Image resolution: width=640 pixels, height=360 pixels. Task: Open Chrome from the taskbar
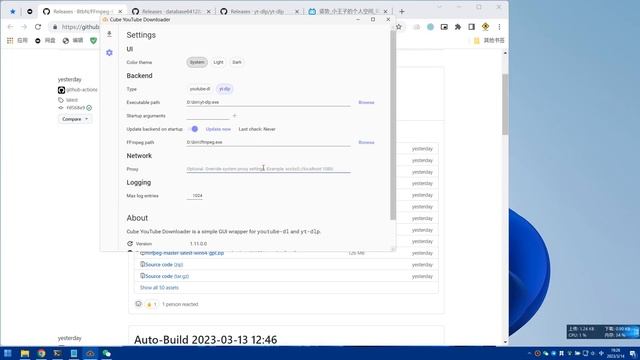pos(41,353)
